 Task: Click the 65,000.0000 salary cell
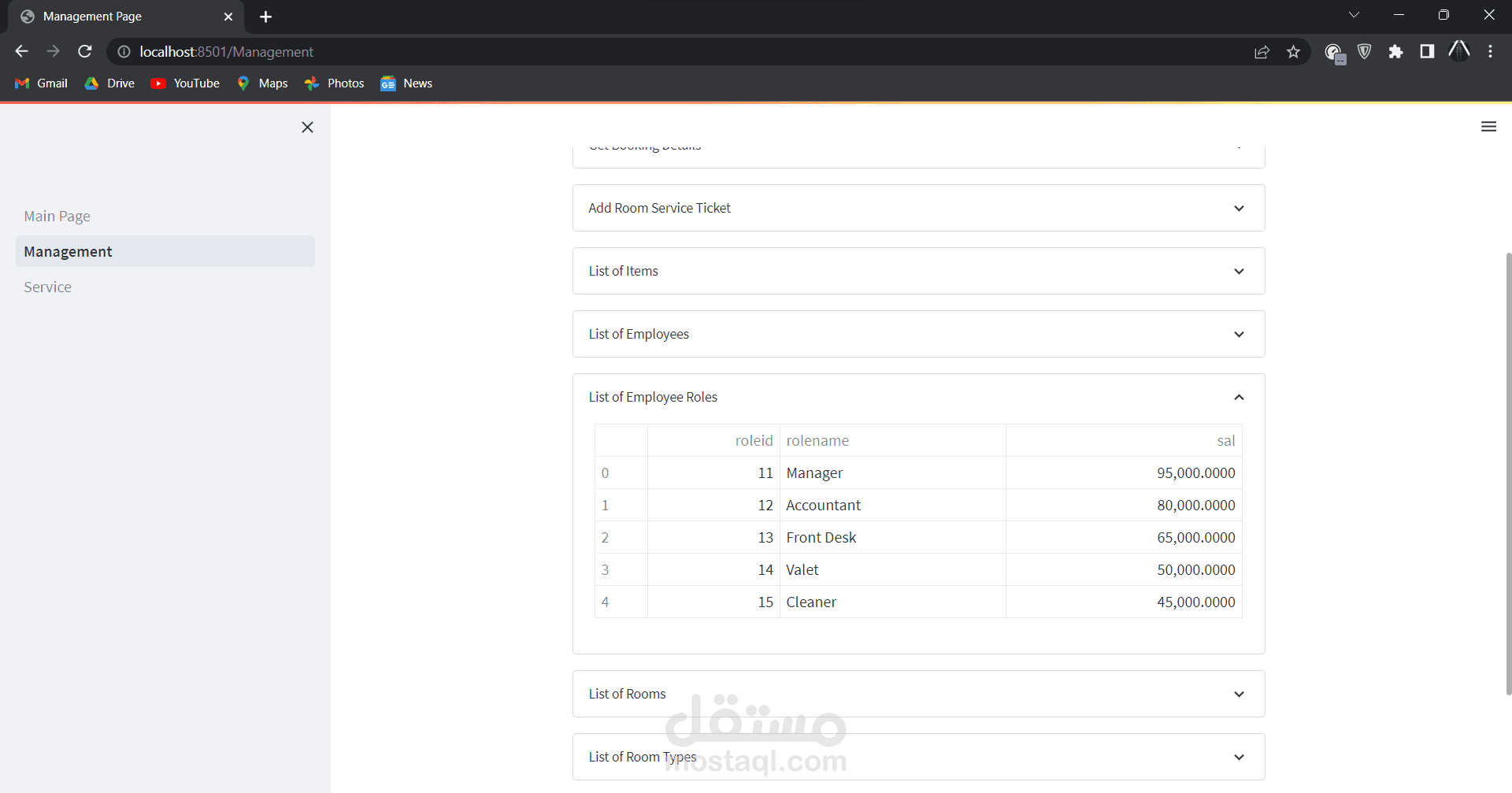[x=1124, y=538]
